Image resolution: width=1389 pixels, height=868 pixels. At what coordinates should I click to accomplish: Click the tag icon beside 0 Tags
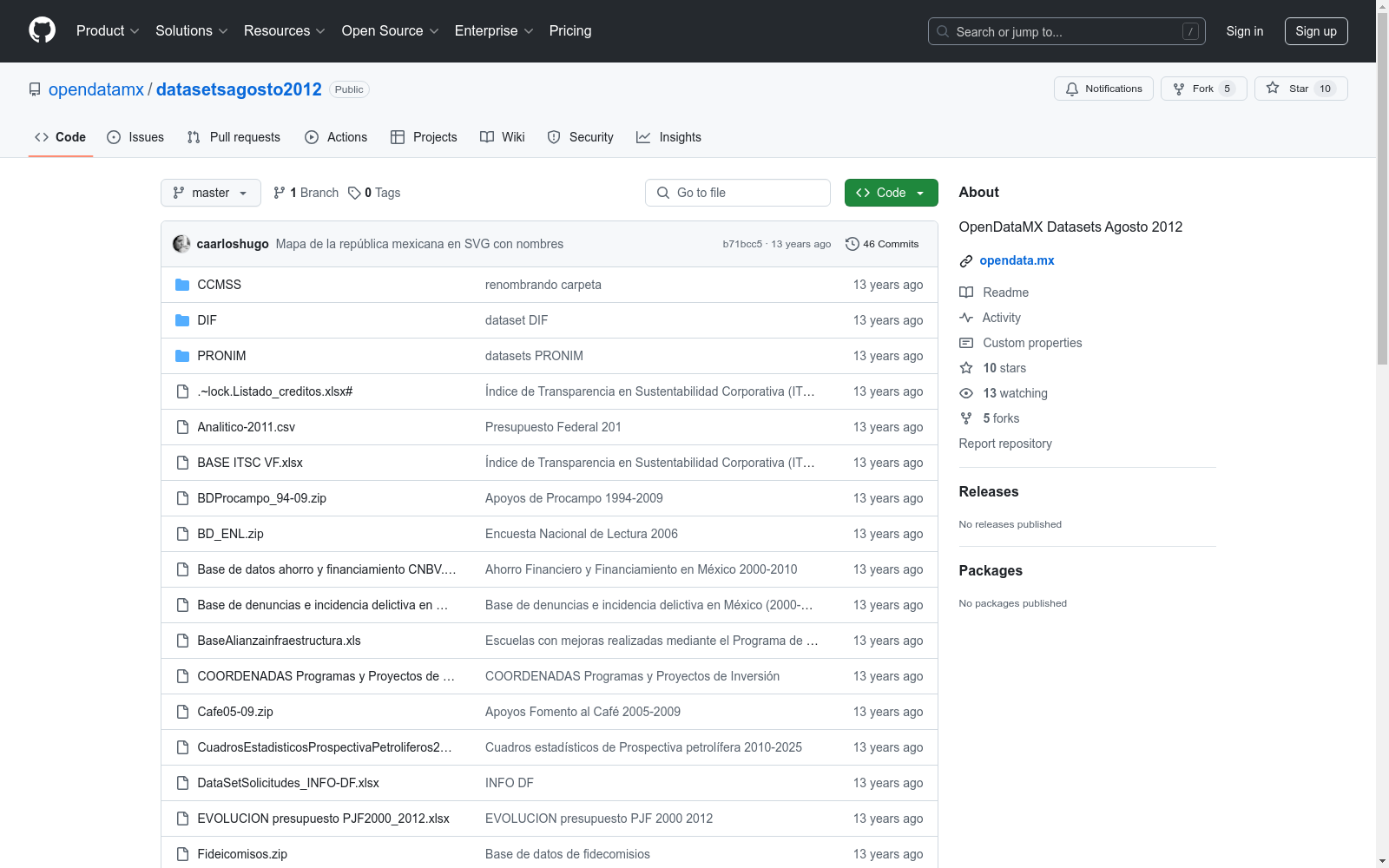(x=354, y=193)
